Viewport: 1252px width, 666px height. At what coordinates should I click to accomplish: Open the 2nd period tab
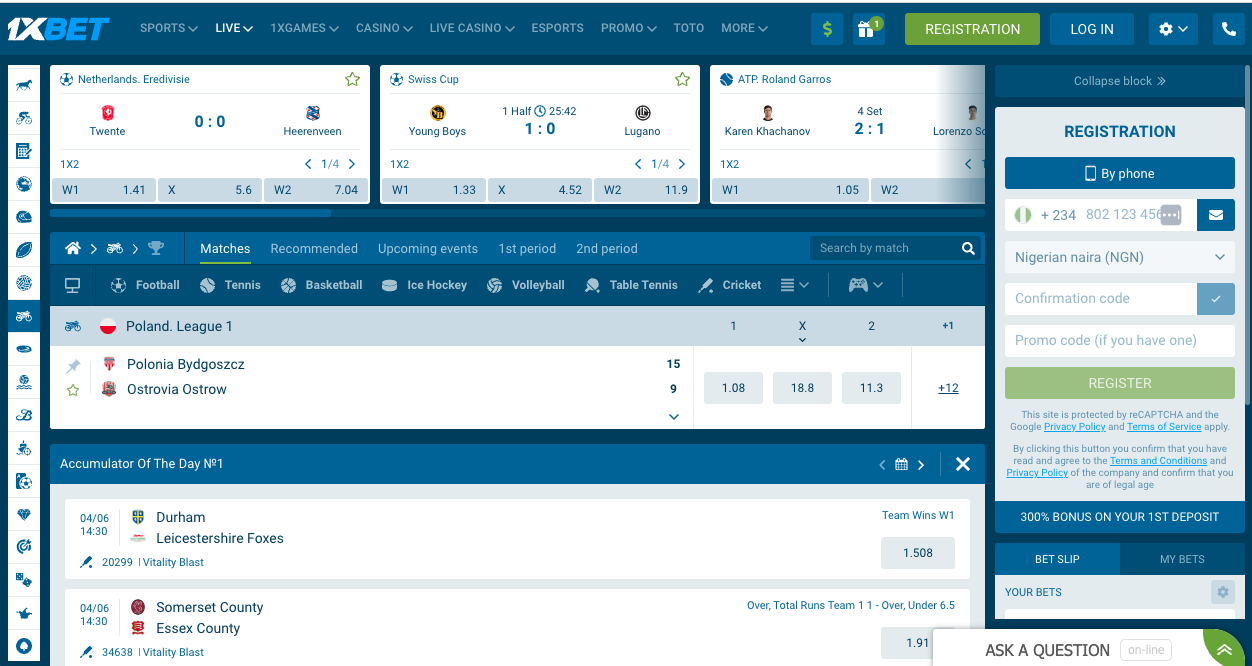[x=607, y=248]
